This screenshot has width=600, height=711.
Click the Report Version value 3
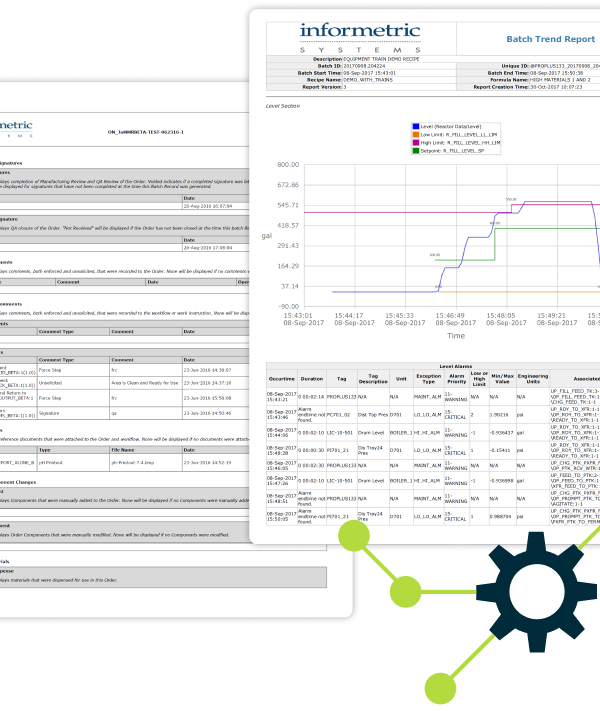(x=345, y=87)
